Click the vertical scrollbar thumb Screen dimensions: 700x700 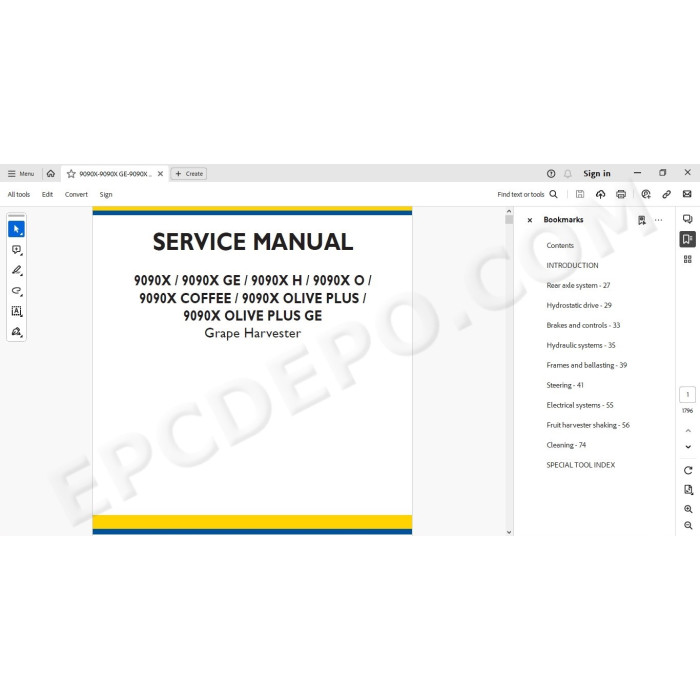point(509,220)
